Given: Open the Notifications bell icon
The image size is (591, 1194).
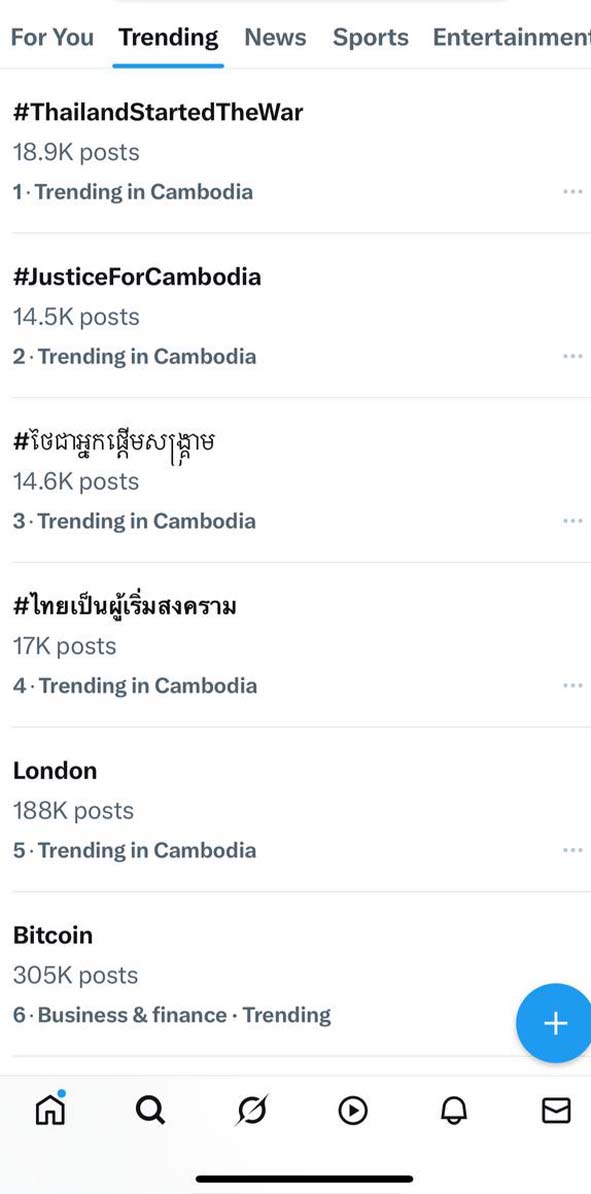Looking at the screenshot, I should [455, 1111].
